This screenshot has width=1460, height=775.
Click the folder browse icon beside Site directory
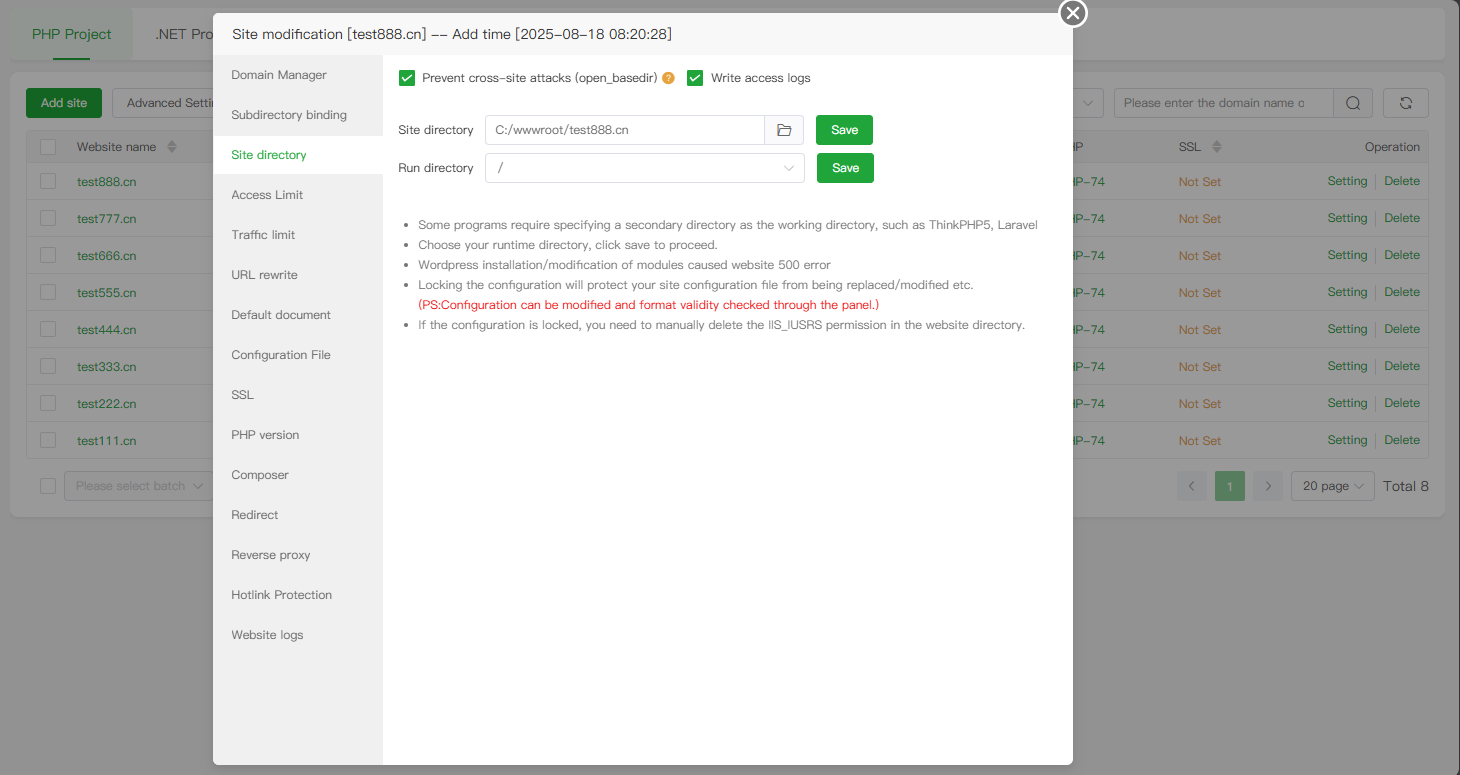tap(784, 130)
